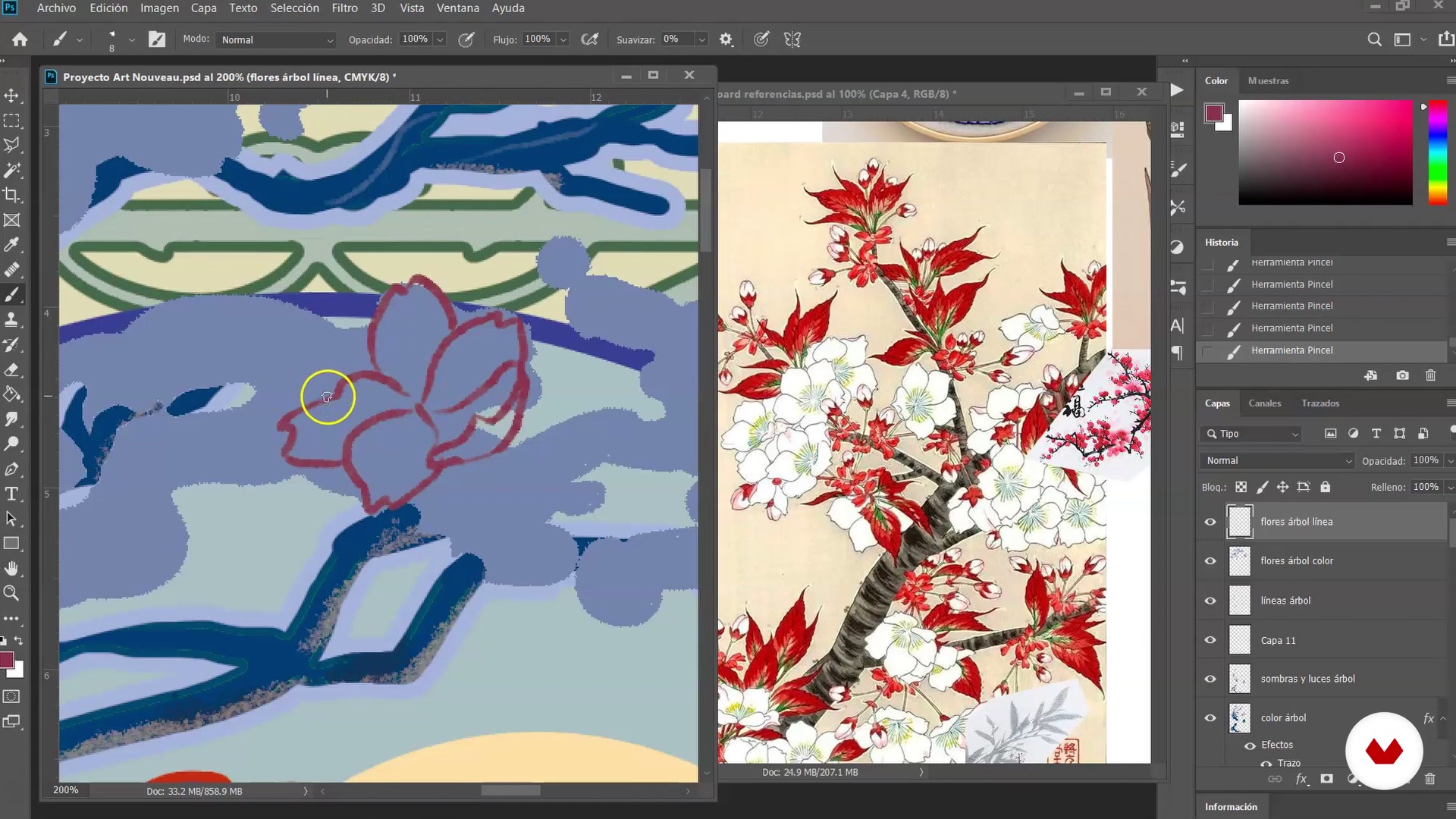
Task: Open the Ventana menu
Action: coord(457,8)
